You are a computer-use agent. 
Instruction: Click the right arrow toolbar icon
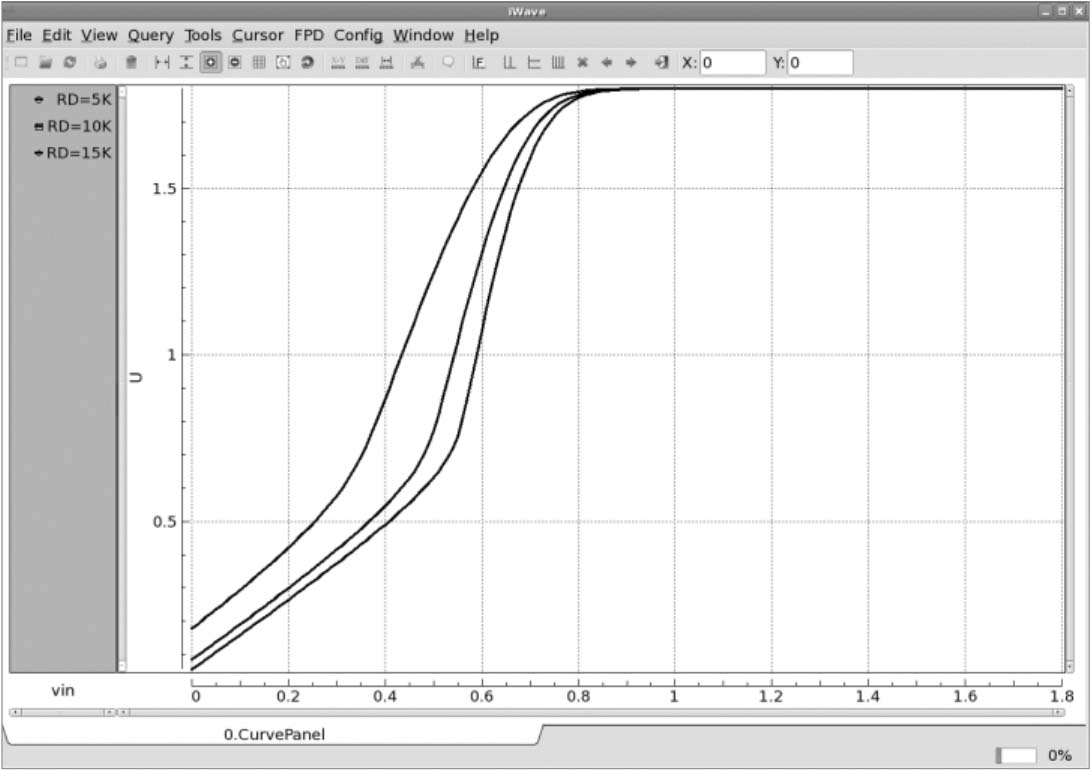pyautogui.click(x=631, y=63)
